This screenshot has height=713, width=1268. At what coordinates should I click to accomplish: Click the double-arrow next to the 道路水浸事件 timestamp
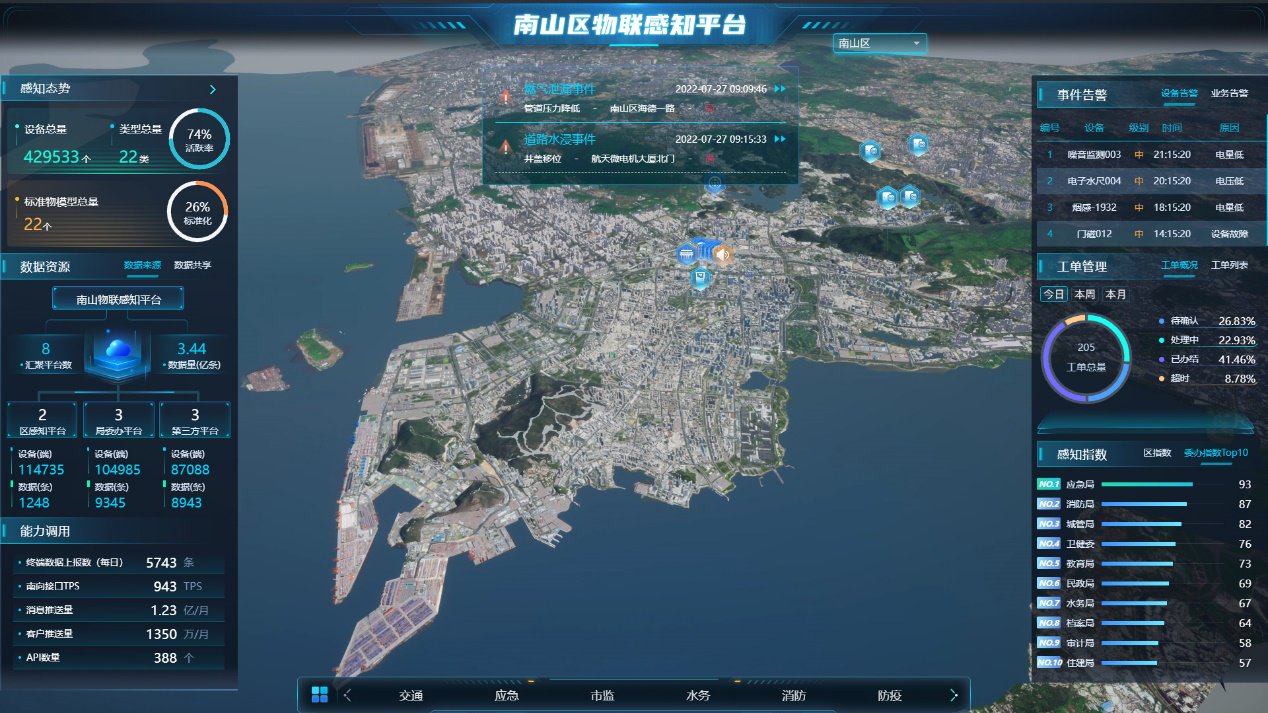pos(780,140)
